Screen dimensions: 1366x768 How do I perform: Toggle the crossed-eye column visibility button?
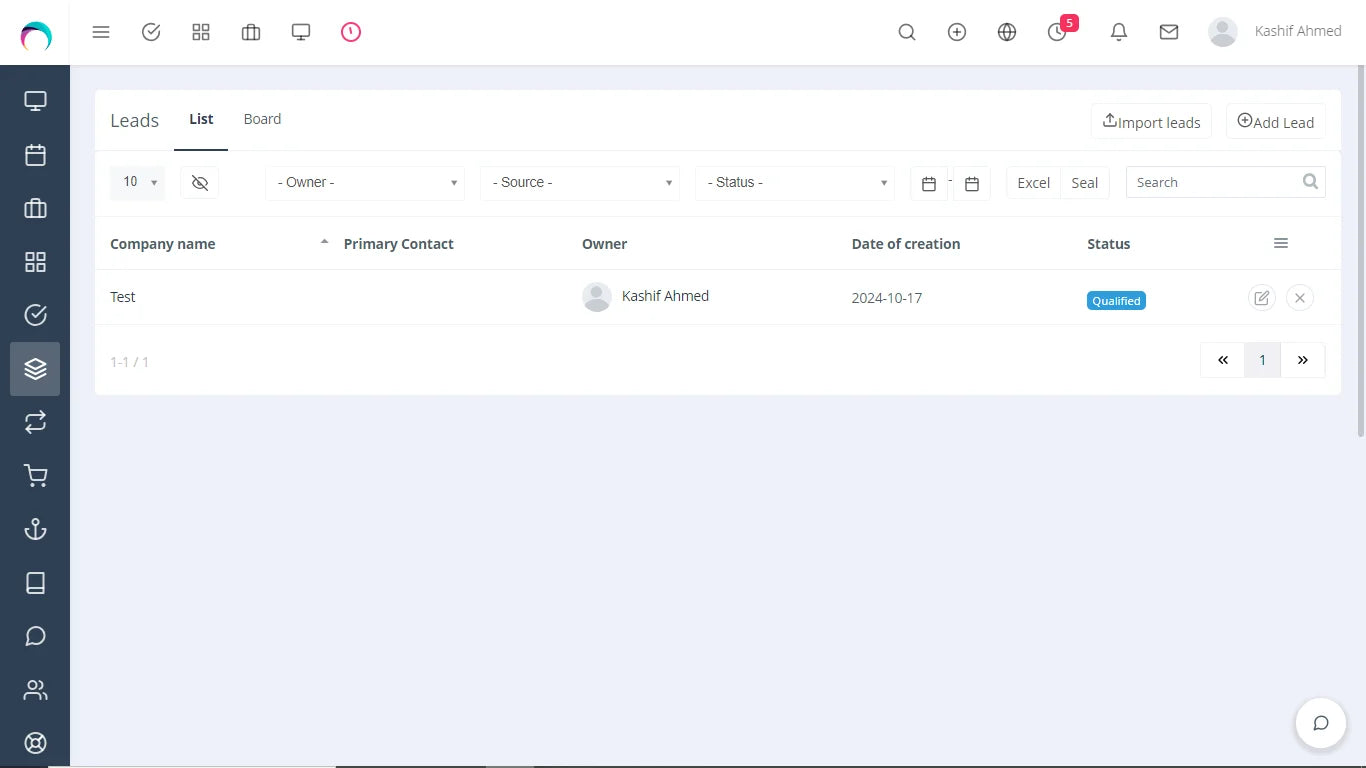pos(200,183)
